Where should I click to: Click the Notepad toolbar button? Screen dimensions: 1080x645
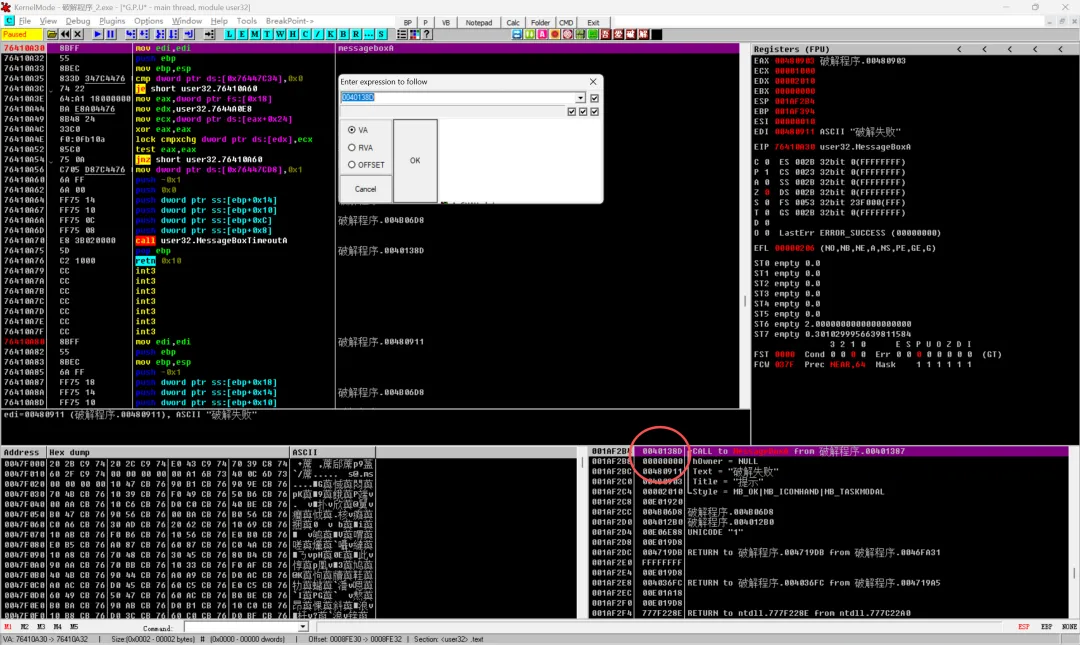click(x=479, y=23)
